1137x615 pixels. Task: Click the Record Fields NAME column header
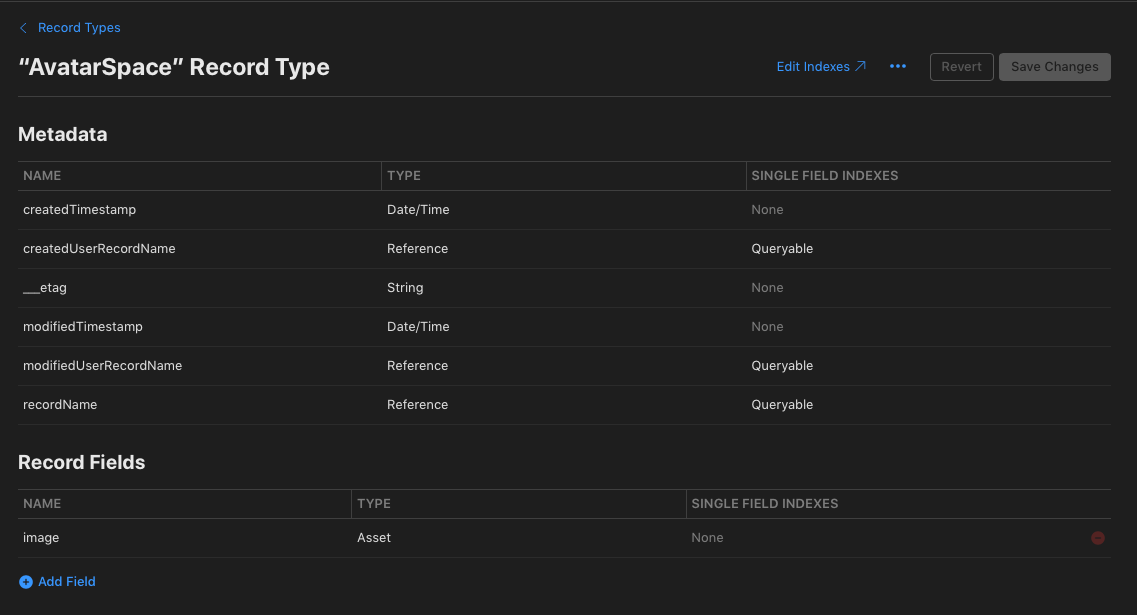42,504
